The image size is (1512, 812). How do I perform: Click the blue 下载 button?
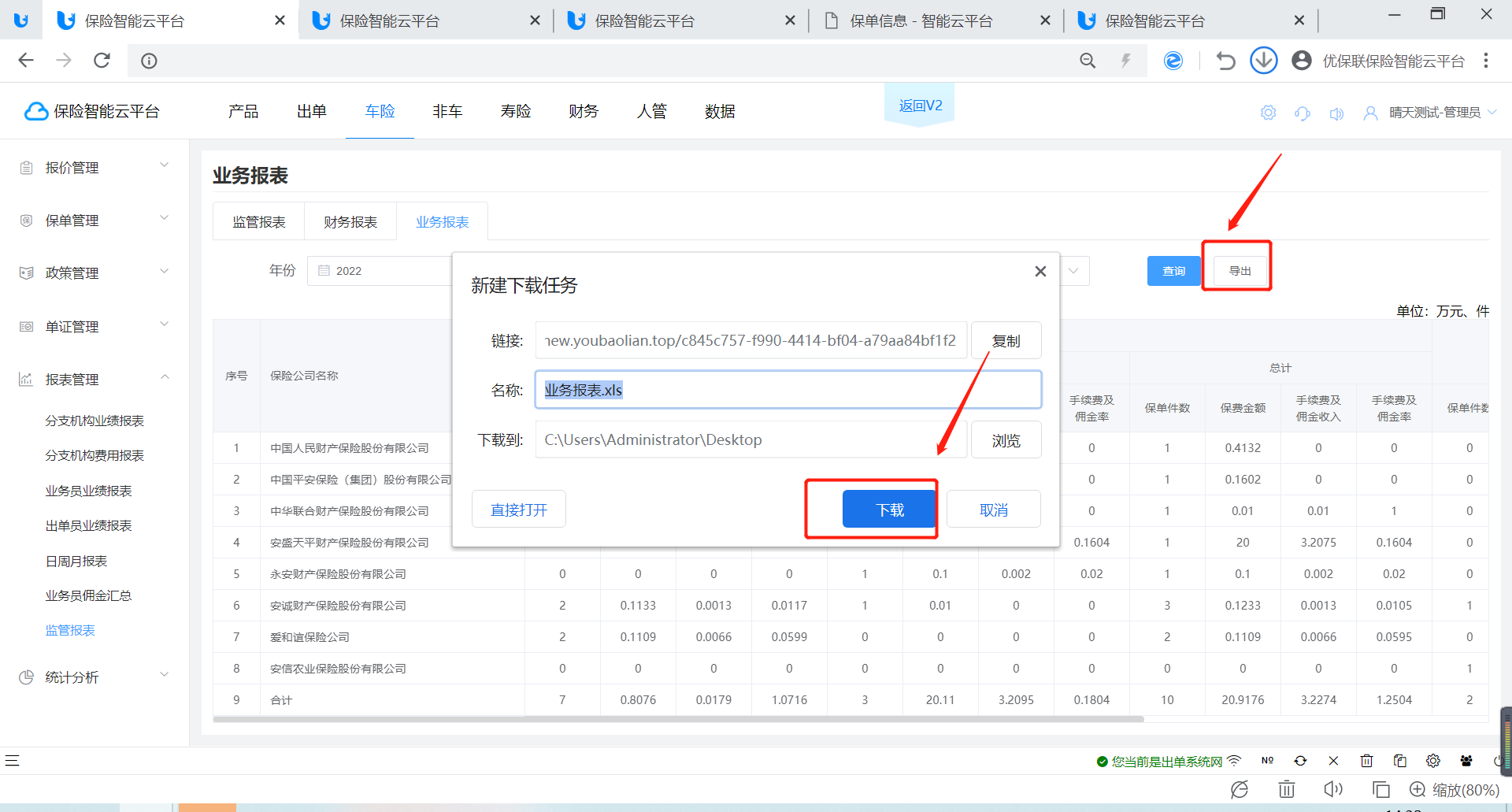(890, 510)
